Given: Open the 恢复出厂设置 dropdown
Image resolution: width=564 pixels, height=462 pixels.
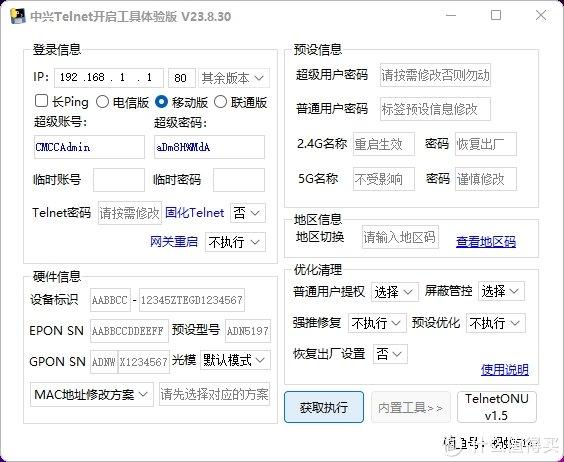Looking at the screenshot, I should point(390,354).
